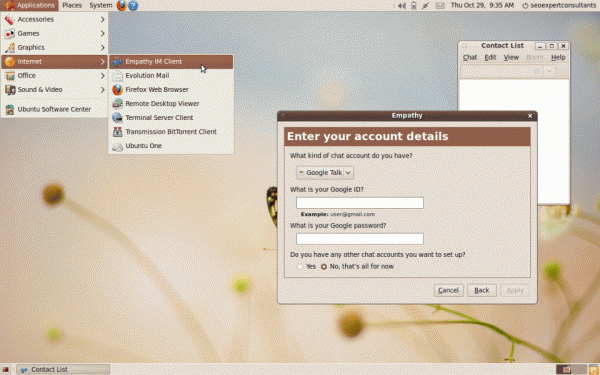
Task: Launch Terminal Server Client entry
Action: 171,117
